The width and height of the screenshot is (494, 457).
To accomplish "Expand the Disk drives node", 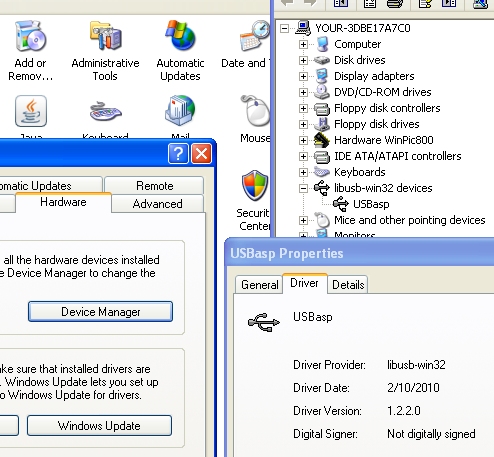I will (x=303, y=60).
